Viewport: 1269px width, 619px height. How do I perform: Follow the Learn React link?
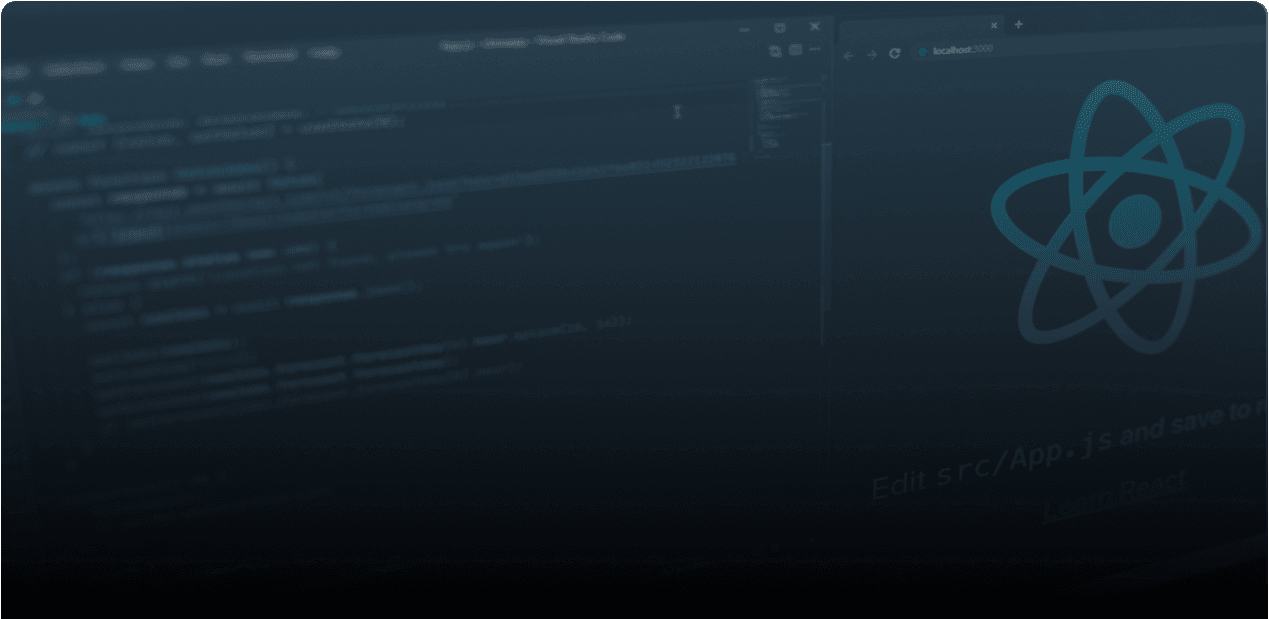[x=1114, y=496]
